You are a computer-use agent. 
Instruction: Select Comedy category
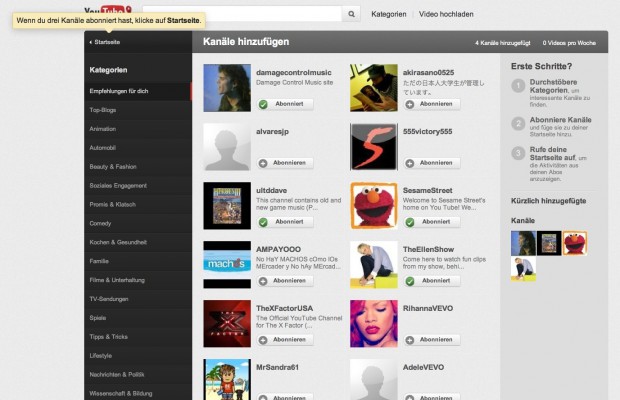click(x=138, y=223)
